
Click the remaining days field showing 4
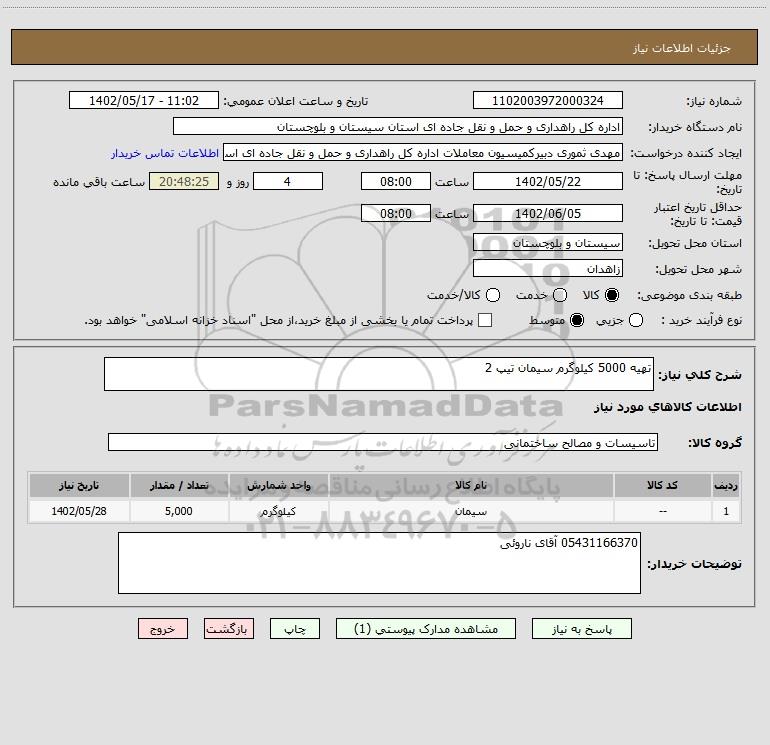(x=288, y=181)
